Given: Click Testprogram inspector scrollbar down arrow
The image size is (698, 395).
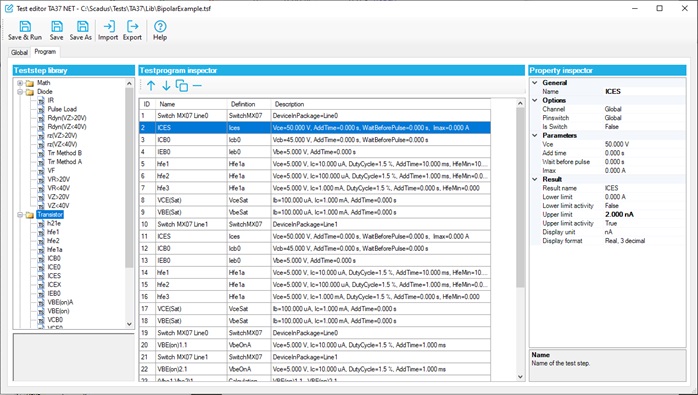Looking at the screenshot, I should pos(520,377).
